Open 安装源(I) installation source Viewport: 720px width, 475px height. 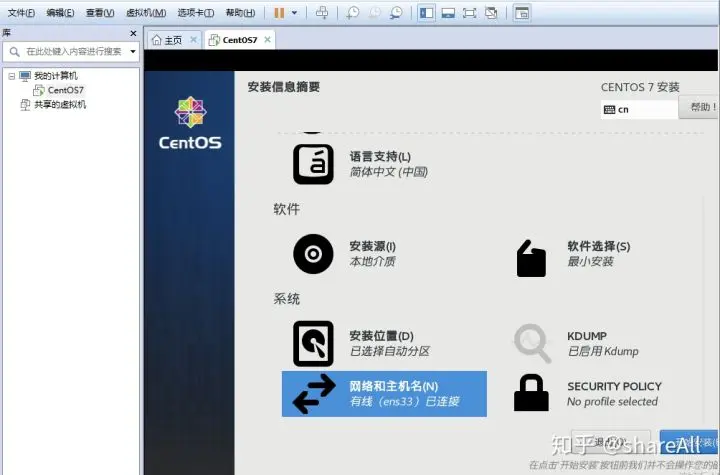point(344,254)
